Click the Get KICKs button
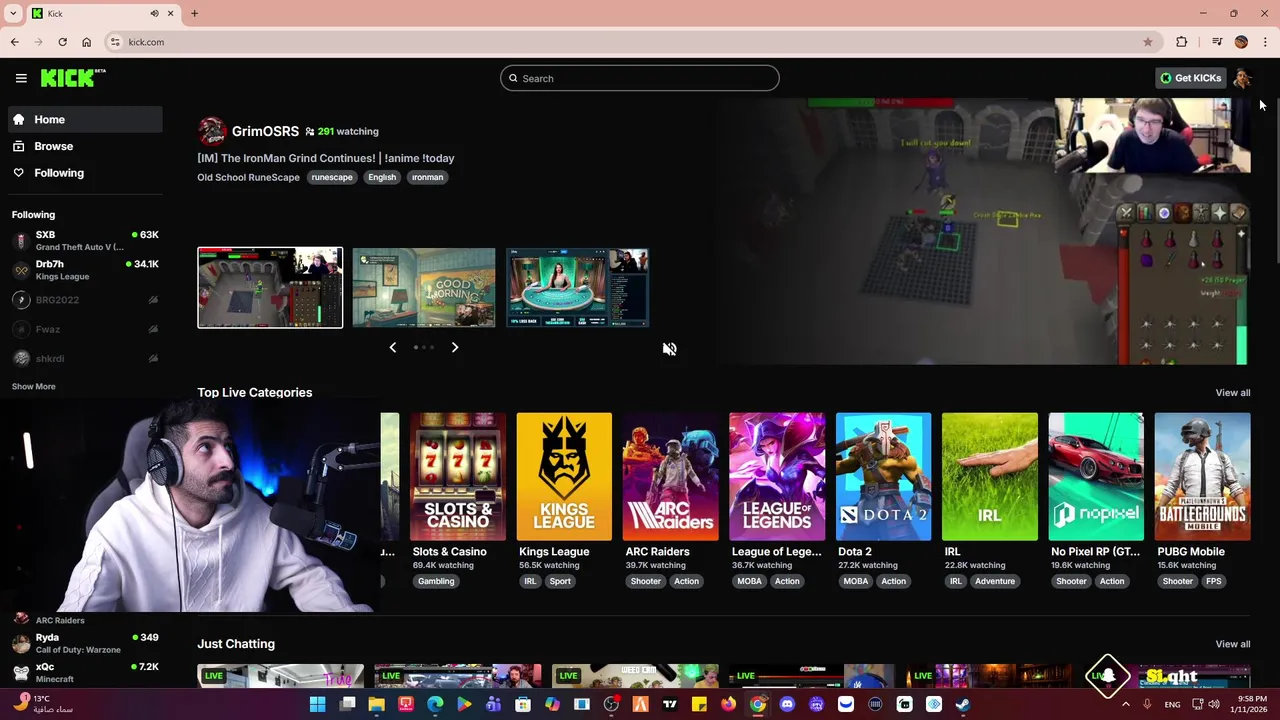 point(1191,78)
